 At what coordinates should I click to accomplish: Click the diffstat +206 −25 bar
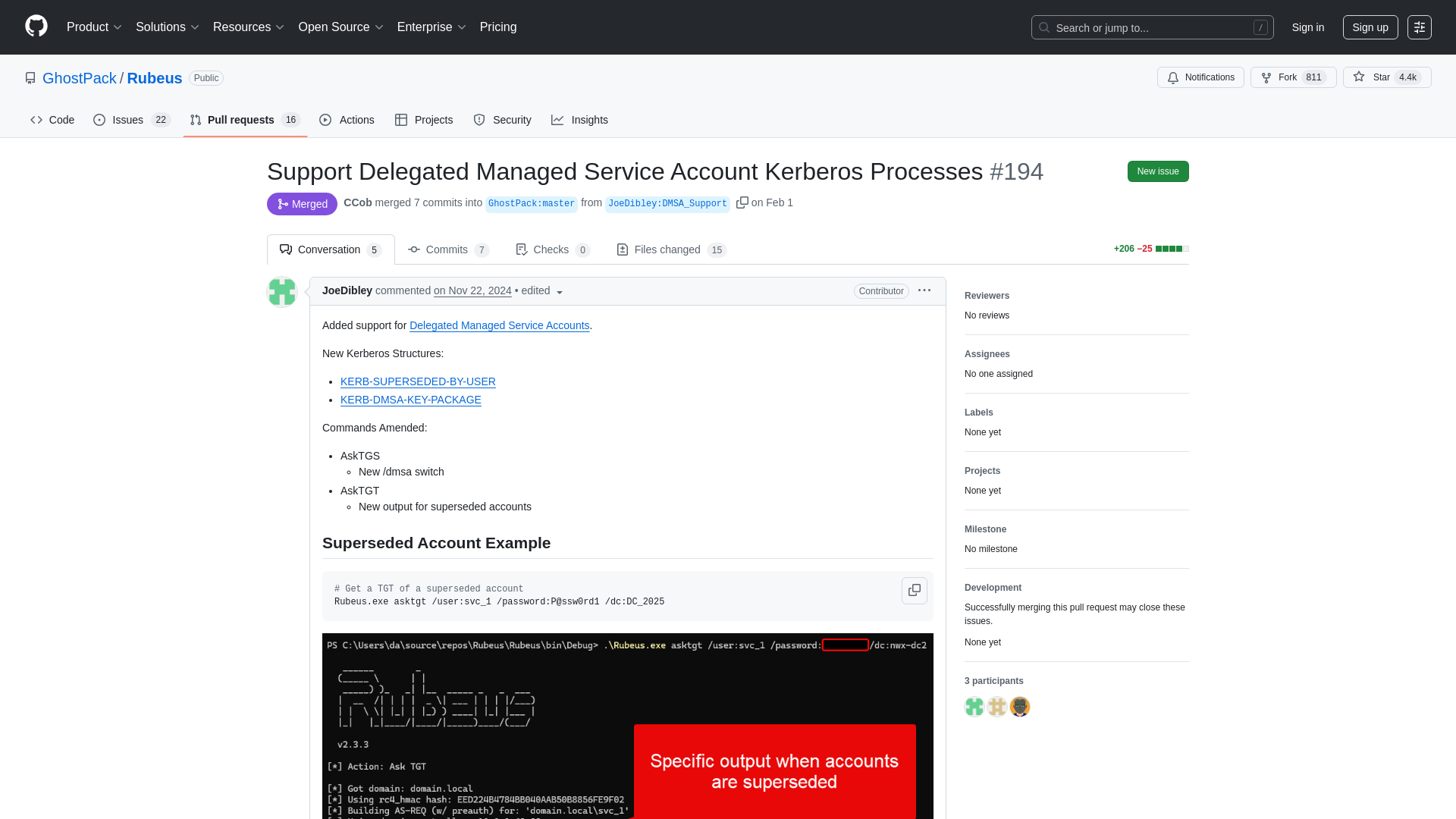(1151, 249)
